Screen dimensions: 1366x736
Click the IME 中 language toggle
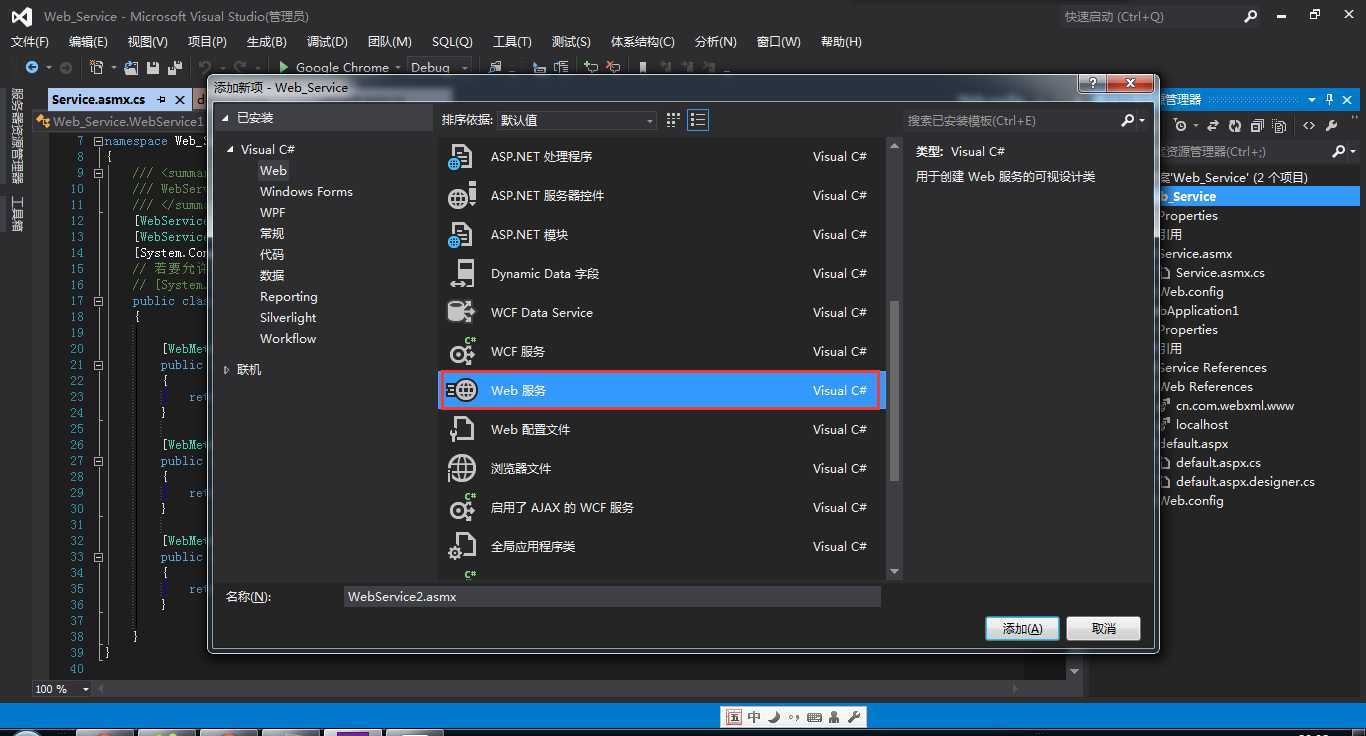coord(754,717)
